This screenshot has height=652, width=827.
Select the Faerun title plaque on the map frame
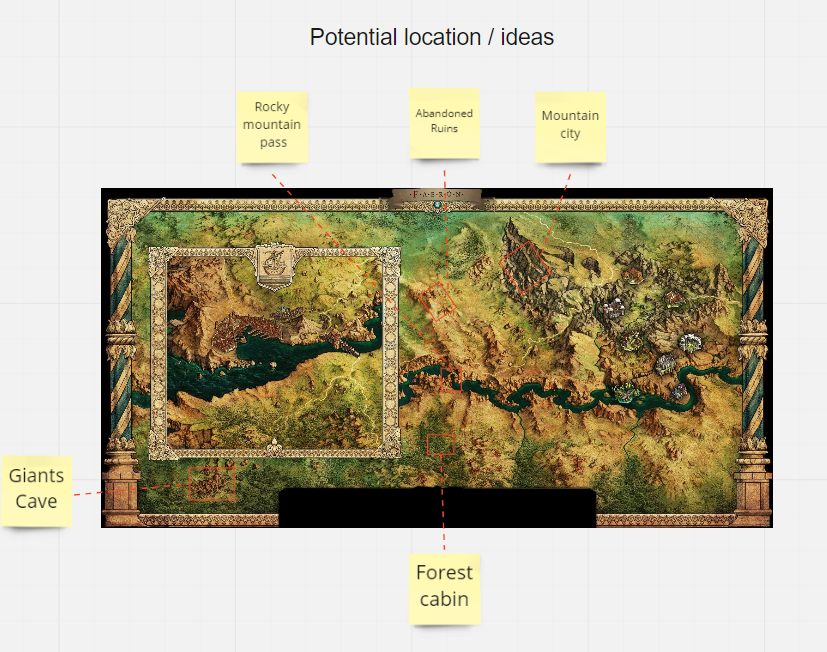(436, 194)
